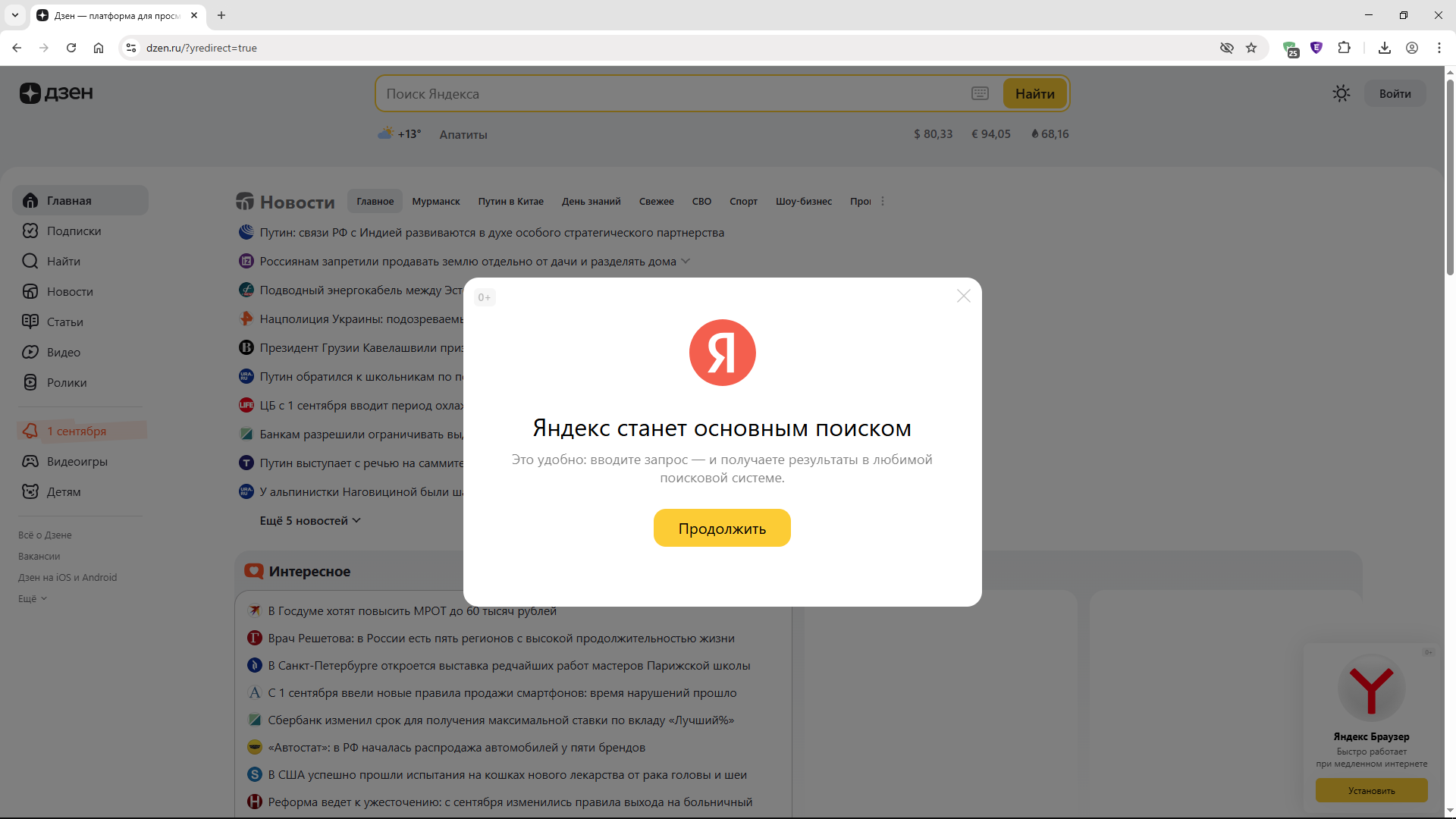The width and height of the screenshot is (1456, 819).
Task: Open the Вакансии link
Action: coord(39,556)
